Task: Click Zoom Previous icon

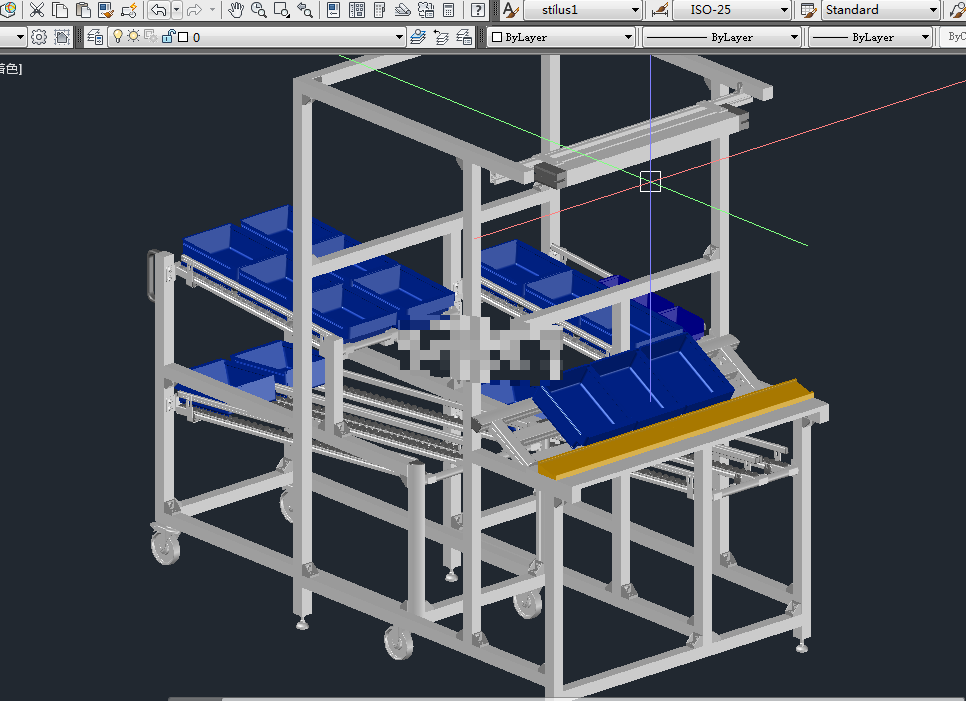Action: click(304, 10)
